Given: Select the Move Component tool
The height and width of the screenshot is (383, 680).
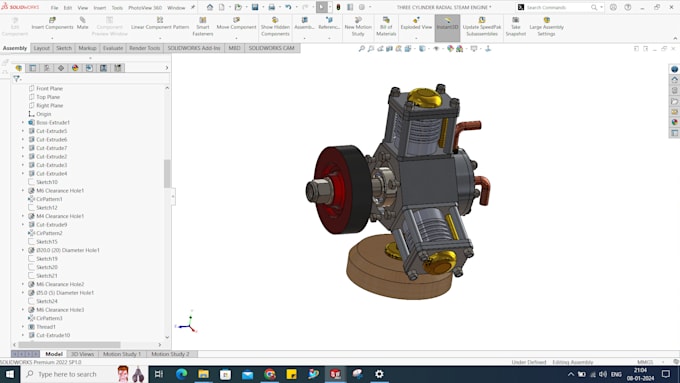Looking at the screenshot, I should click(236, 23).
